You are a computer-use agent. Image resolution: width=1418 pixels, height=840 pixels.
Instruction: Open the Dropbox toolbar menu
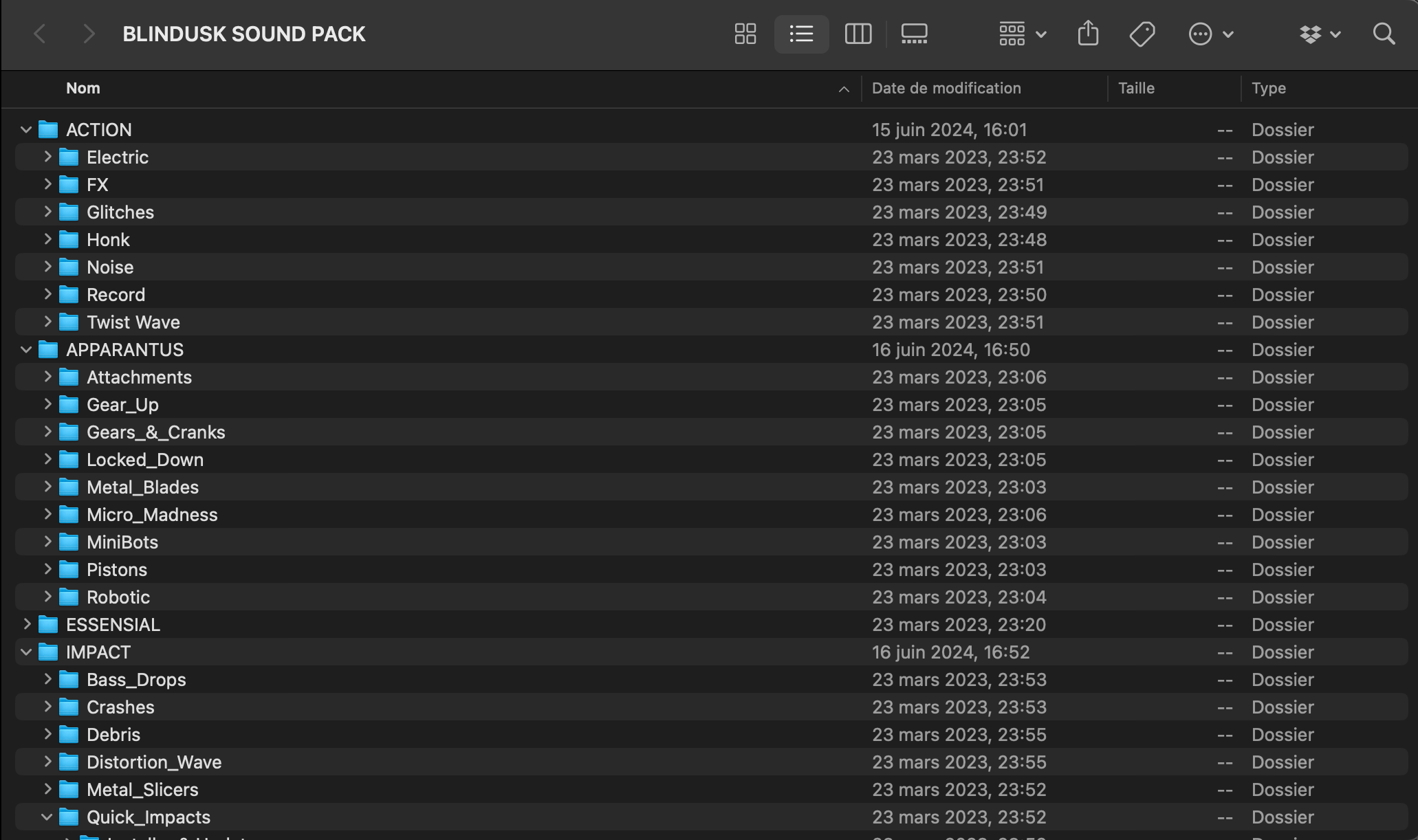click(1320, 34)
